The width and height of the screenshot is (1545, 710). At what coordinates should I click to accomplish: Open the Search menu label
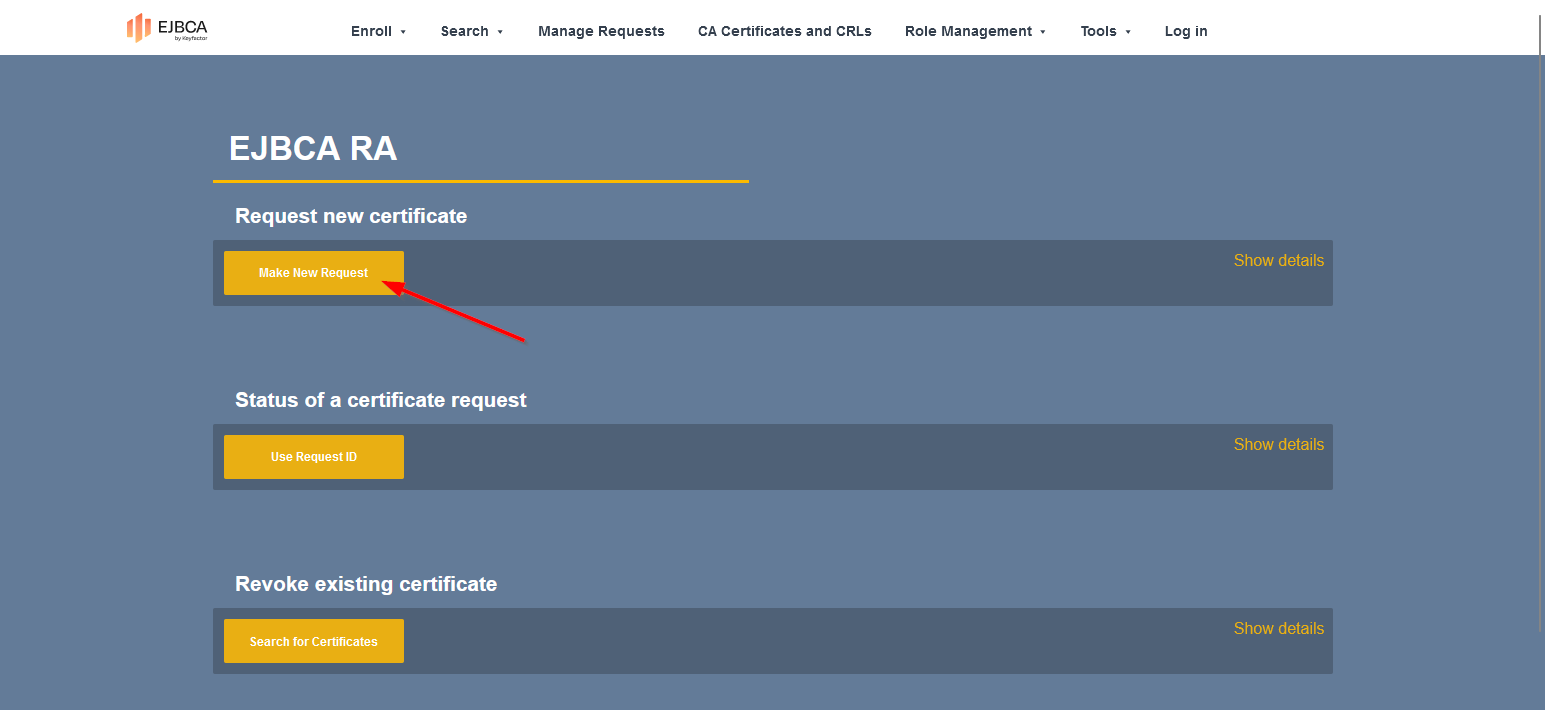[464, 31]
